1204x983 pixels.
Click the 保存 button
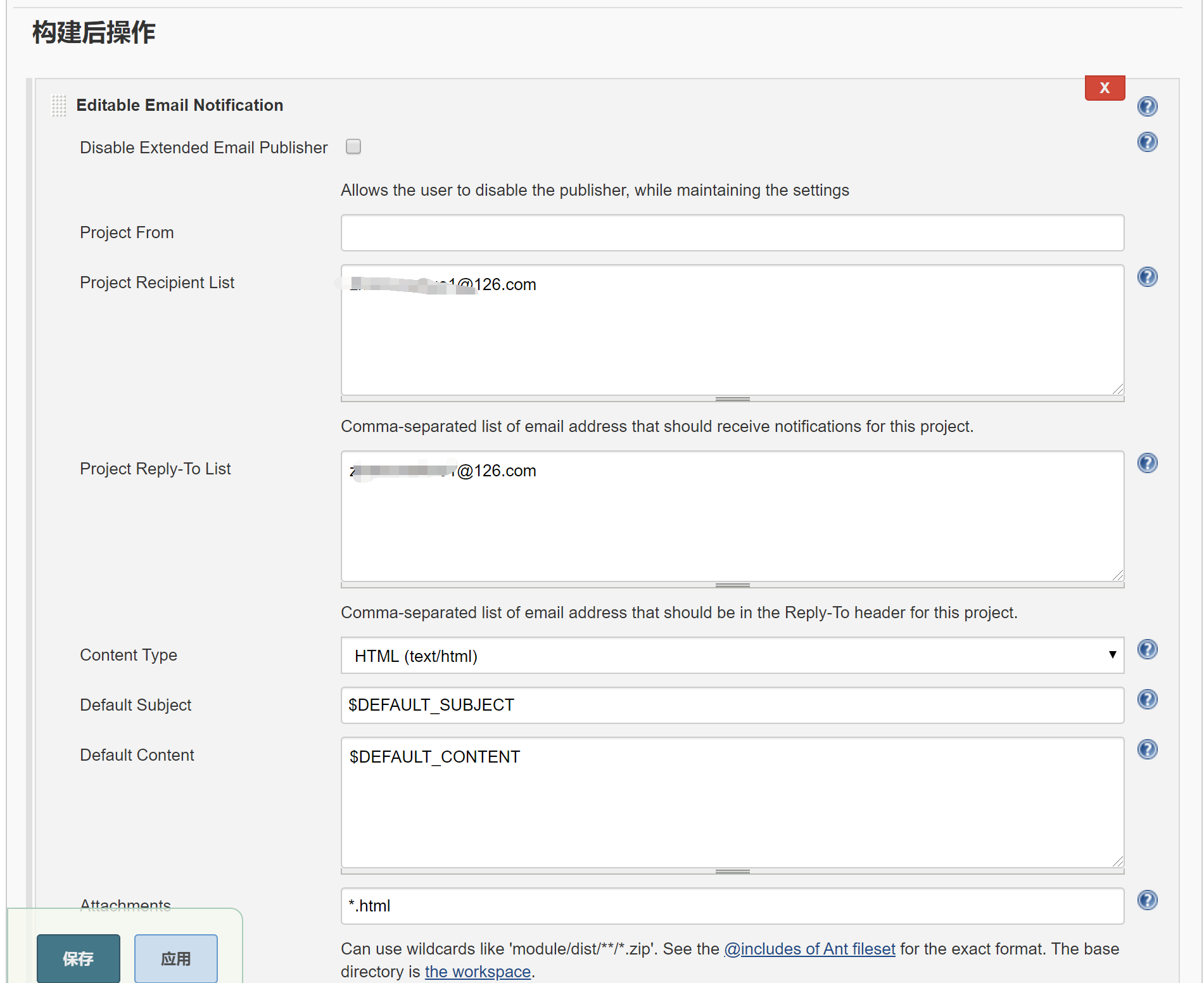[78, 958]
